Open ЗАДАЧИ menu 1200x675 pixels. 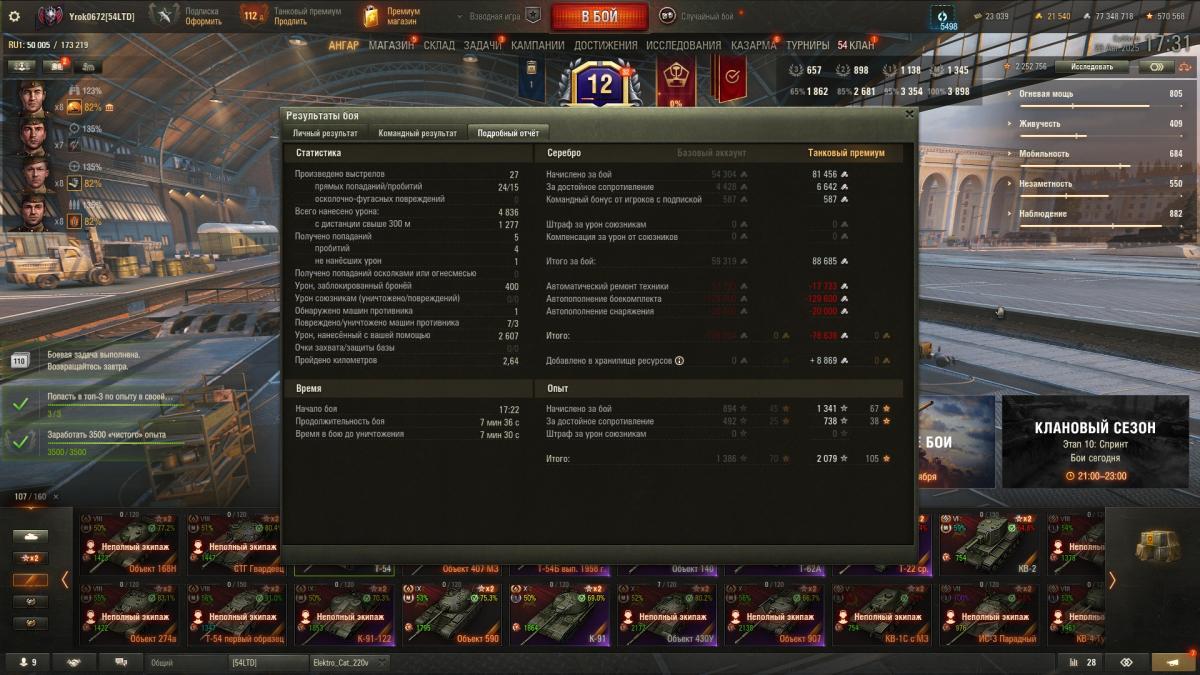click(483, 45)
